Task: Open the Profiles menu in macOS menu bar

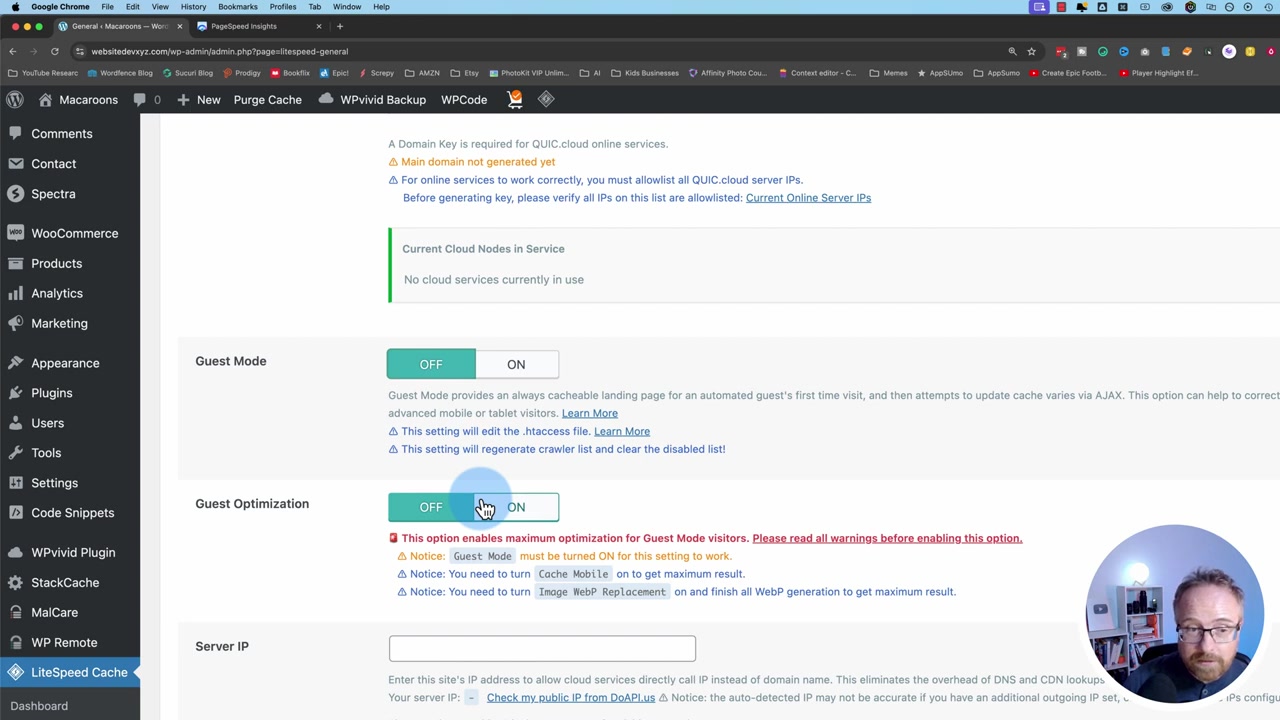Action: click(283, 7)
